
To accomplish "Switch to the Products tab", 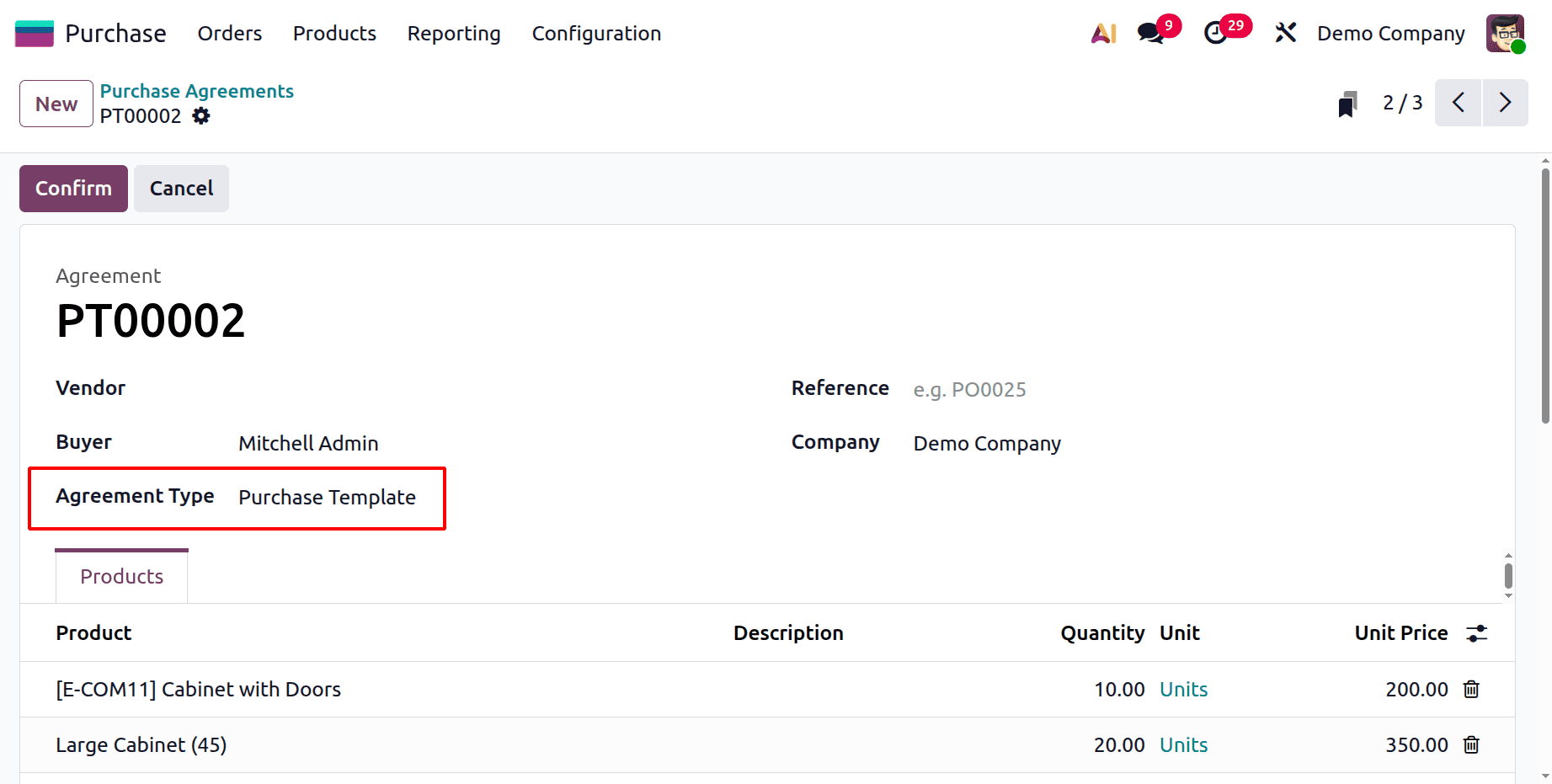I will (x=121, y=576).
